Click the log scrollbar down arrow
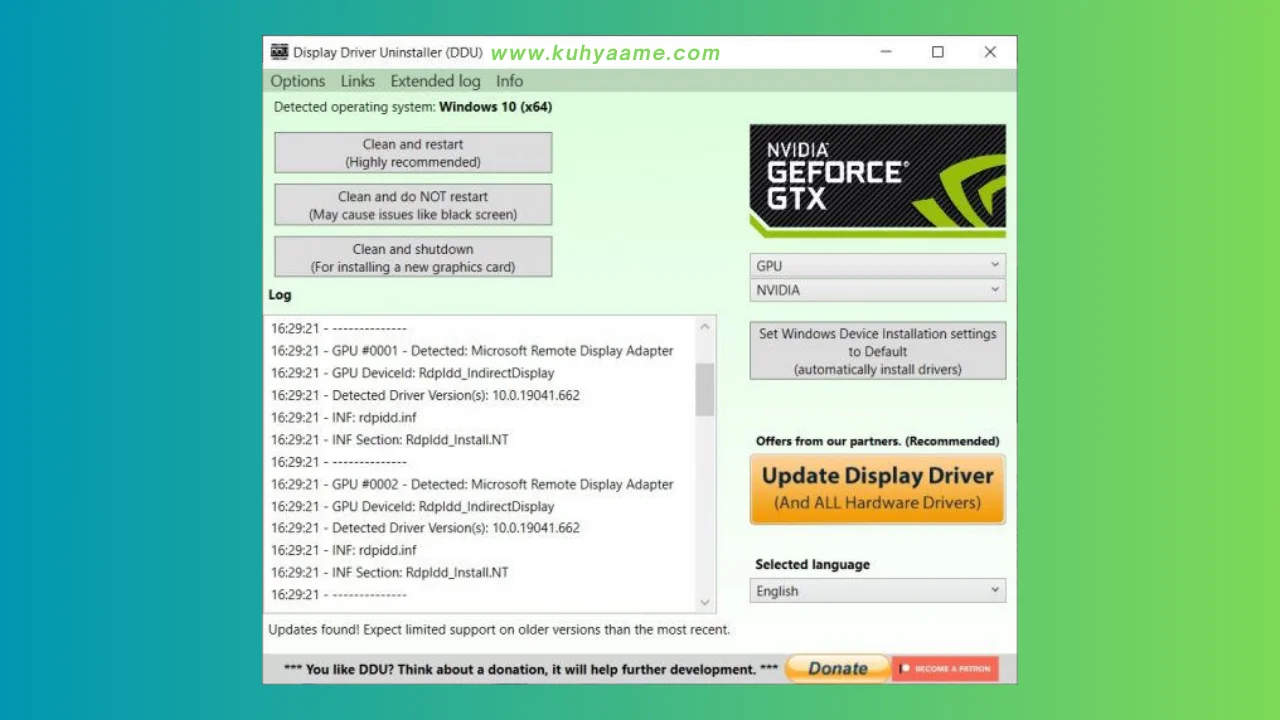1280x720 pixels. click(x=705, y=602)
